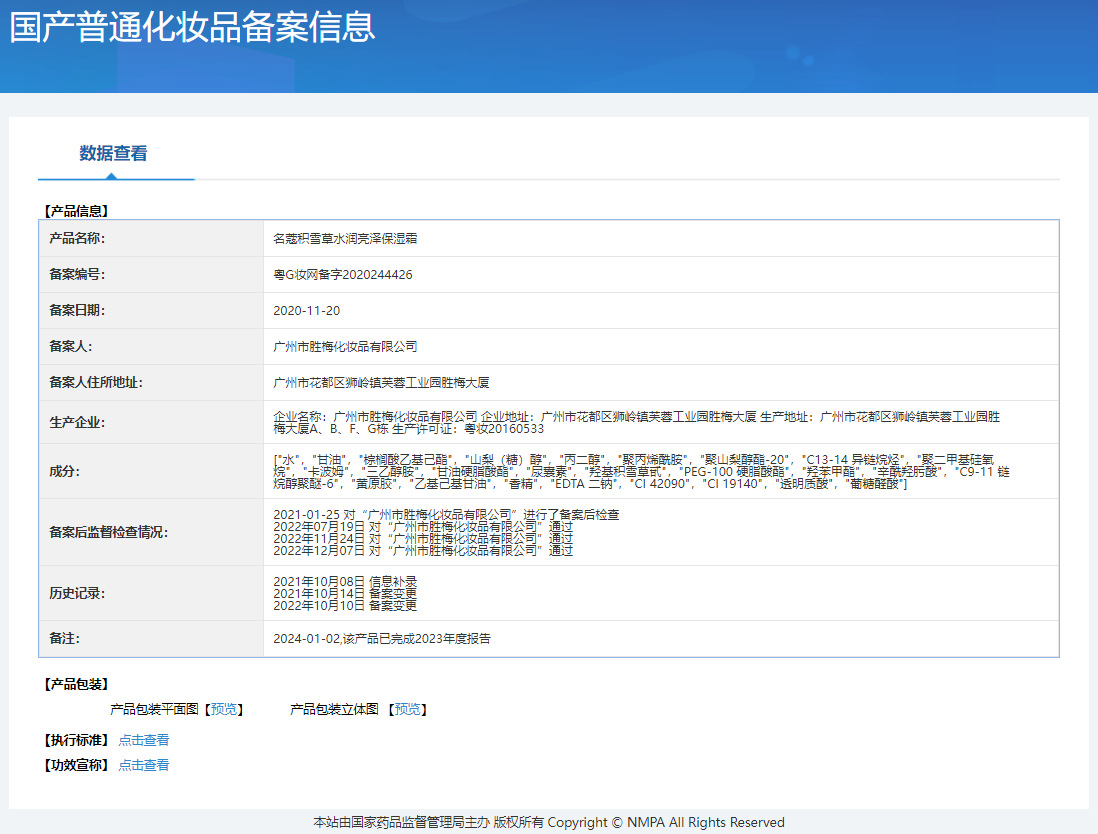Click the 备案人 label cell
Image resolution: width=1098 pixels, height=834 pixels.
click(151, 347)
